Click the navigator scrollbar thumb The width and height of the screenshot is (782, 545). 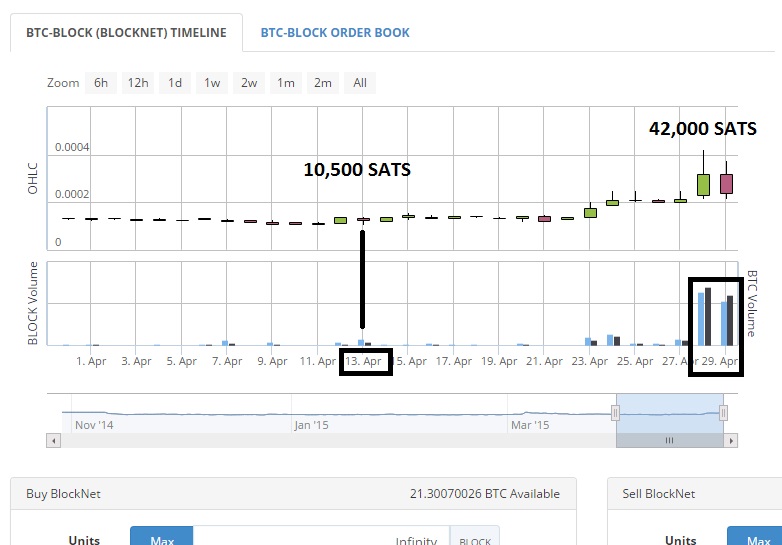pos(670,441)
